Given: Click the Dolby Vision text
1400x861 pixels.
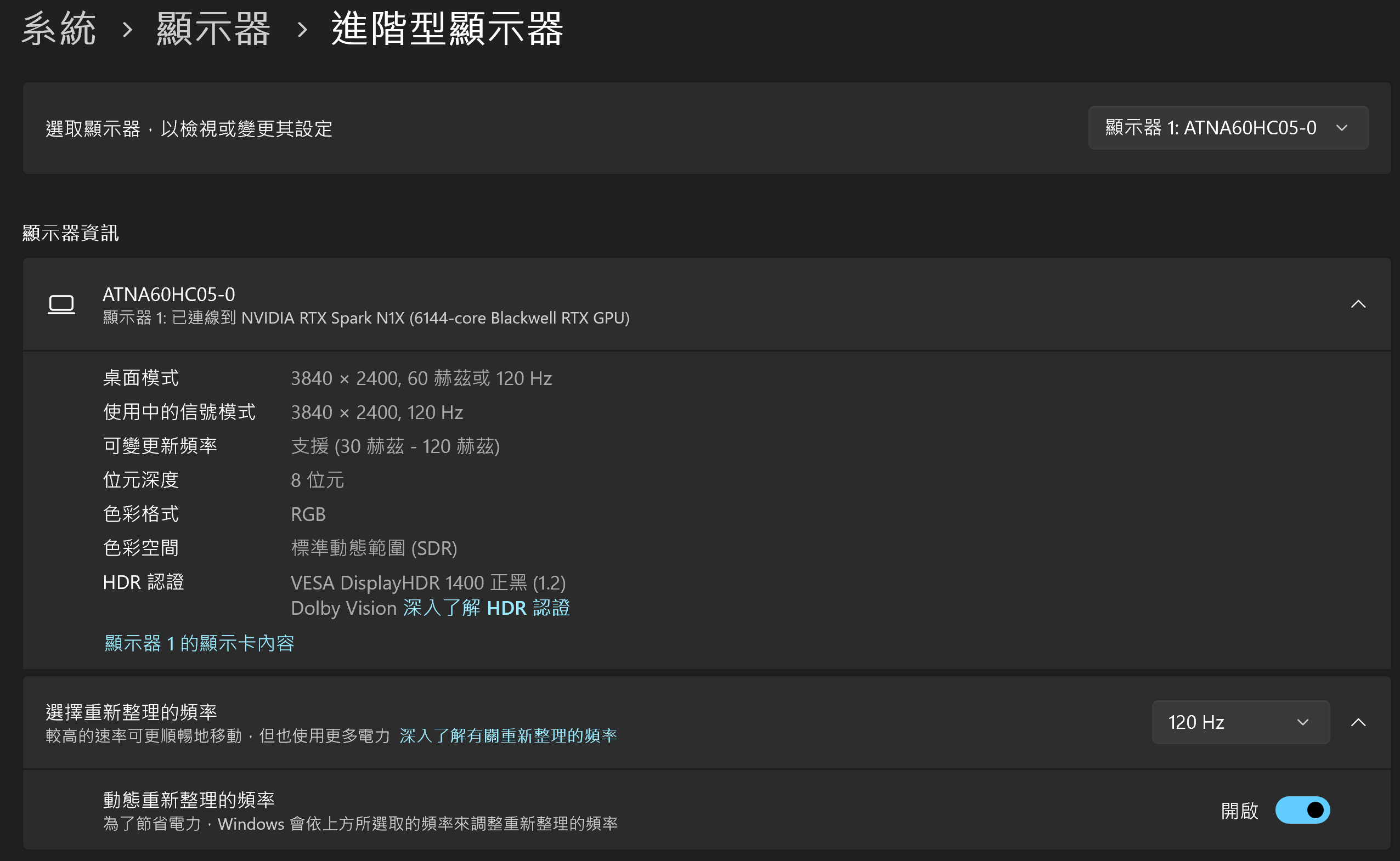Looking at the screenshot, I should 344,608.
